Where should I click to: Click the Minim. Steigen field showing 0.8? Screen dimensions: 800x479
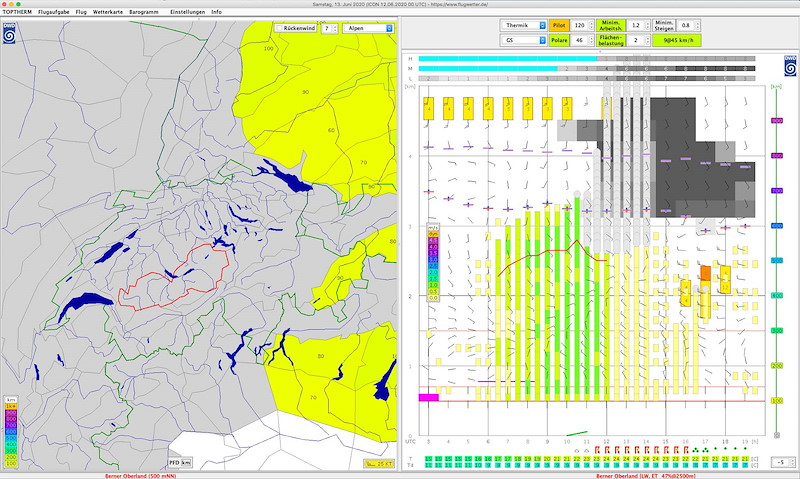pos(685,25)
